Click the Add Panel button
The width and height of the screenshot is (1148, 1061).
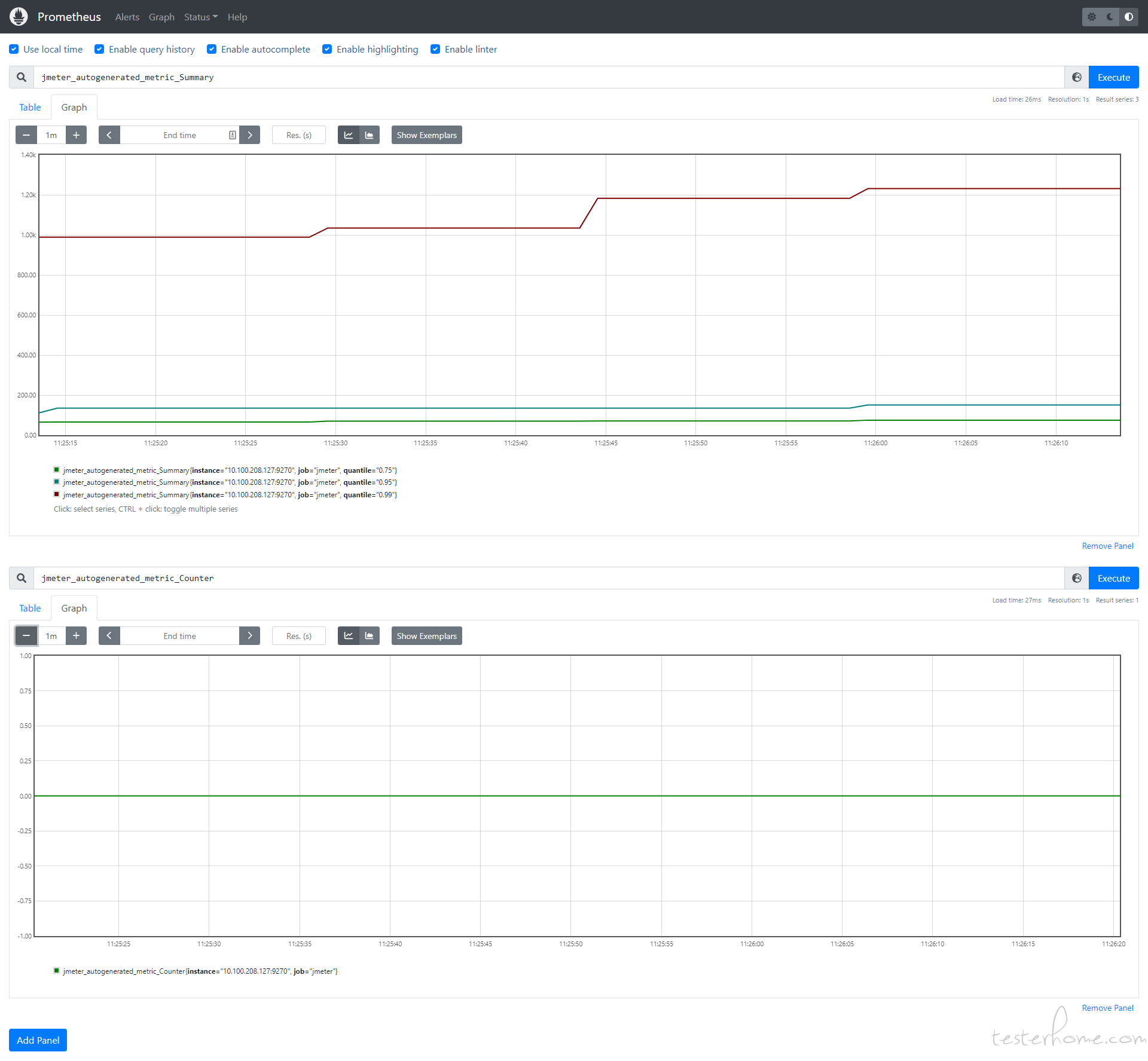(x=38, y=1040)
